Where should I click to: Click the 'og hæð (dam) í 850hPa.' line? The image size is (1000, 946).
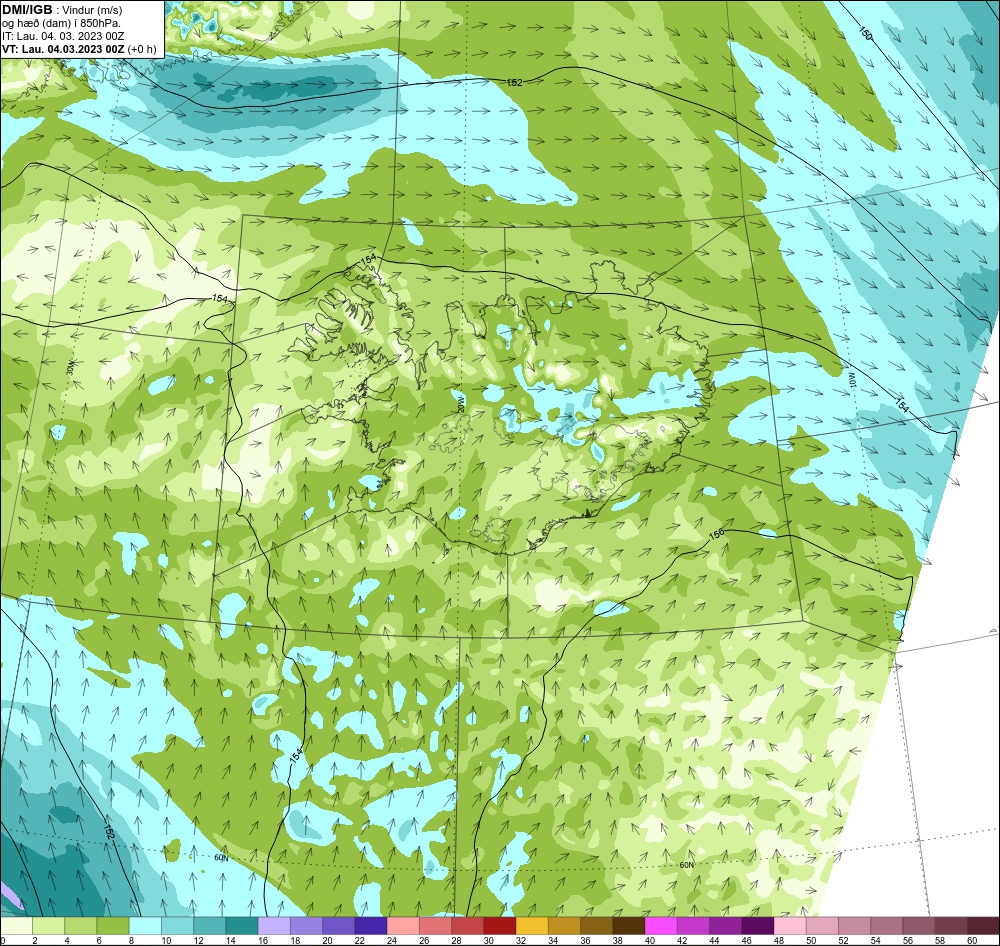coord(61,23)
